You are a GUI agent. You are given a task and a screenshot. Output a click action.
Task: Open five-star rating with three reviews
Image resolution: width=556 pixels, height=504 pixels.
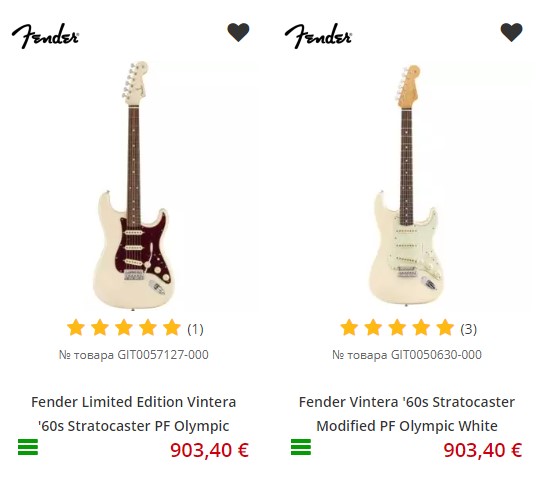tap(408, 328)
